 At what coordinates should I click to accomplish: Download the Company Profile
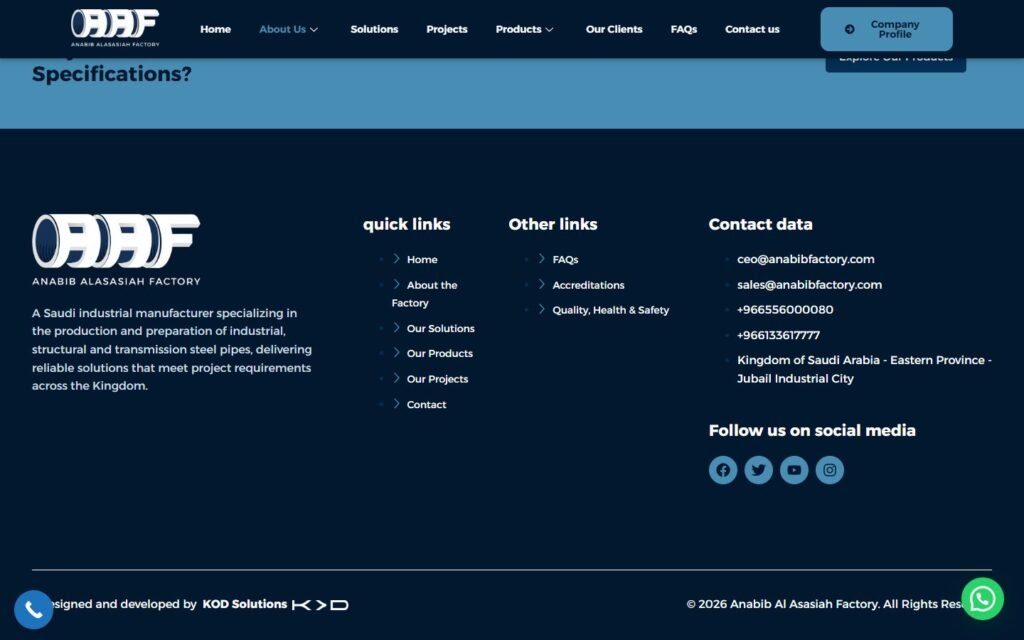[x=886, y=29]
